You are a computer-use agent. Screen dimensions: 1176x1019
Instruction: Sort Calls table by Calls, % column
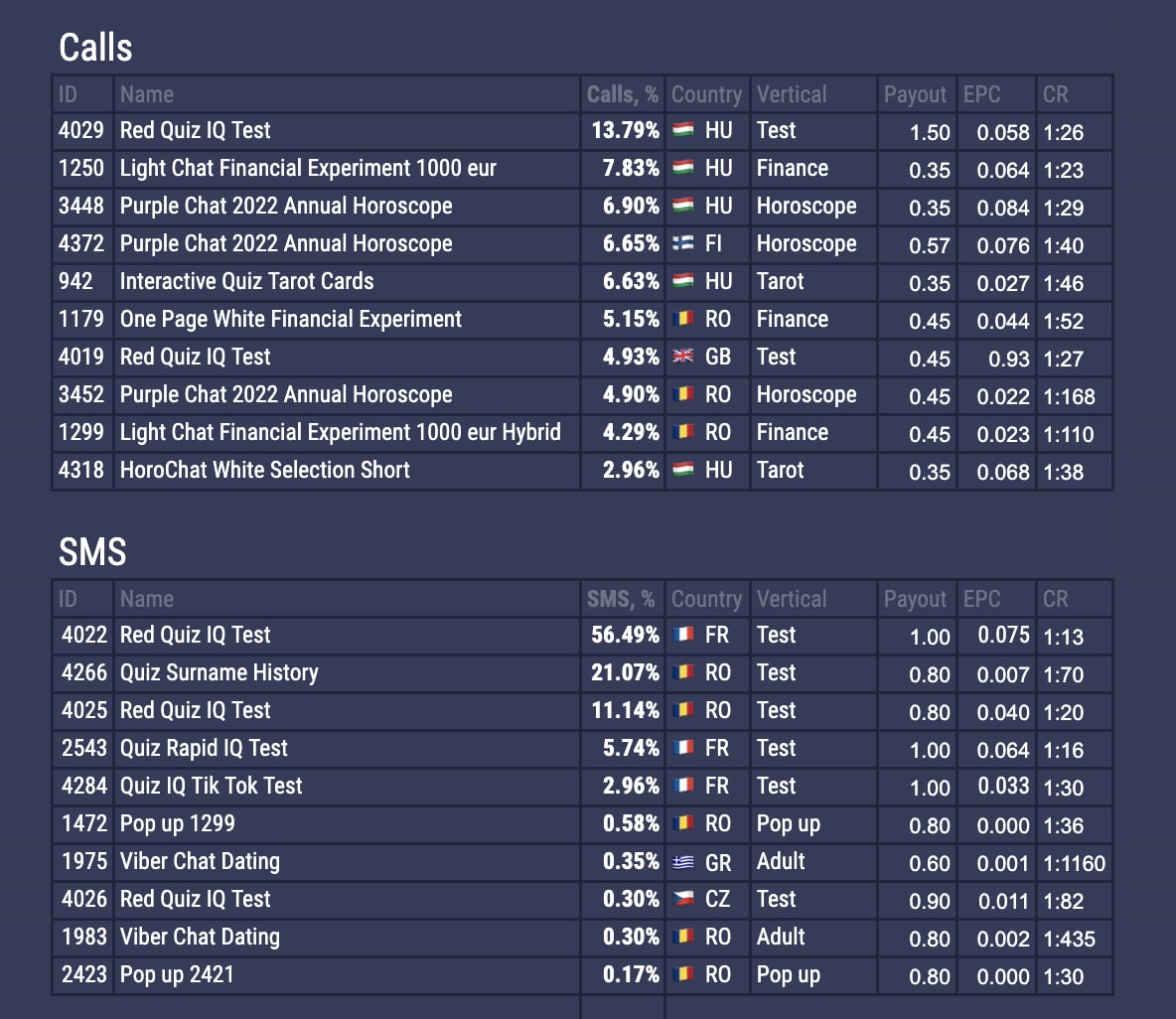[x=622, y=94]
